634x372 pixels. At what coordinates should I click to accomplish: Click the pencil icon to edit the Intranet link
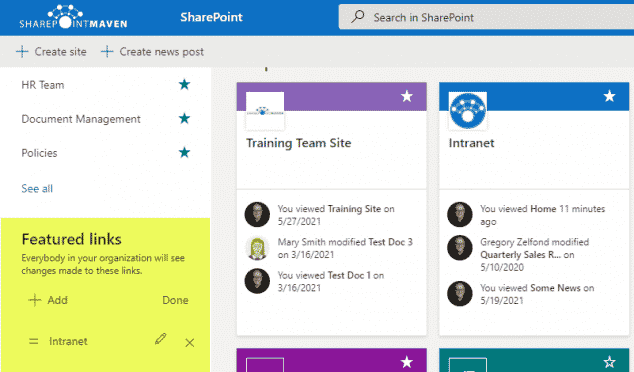pos(161,339)
